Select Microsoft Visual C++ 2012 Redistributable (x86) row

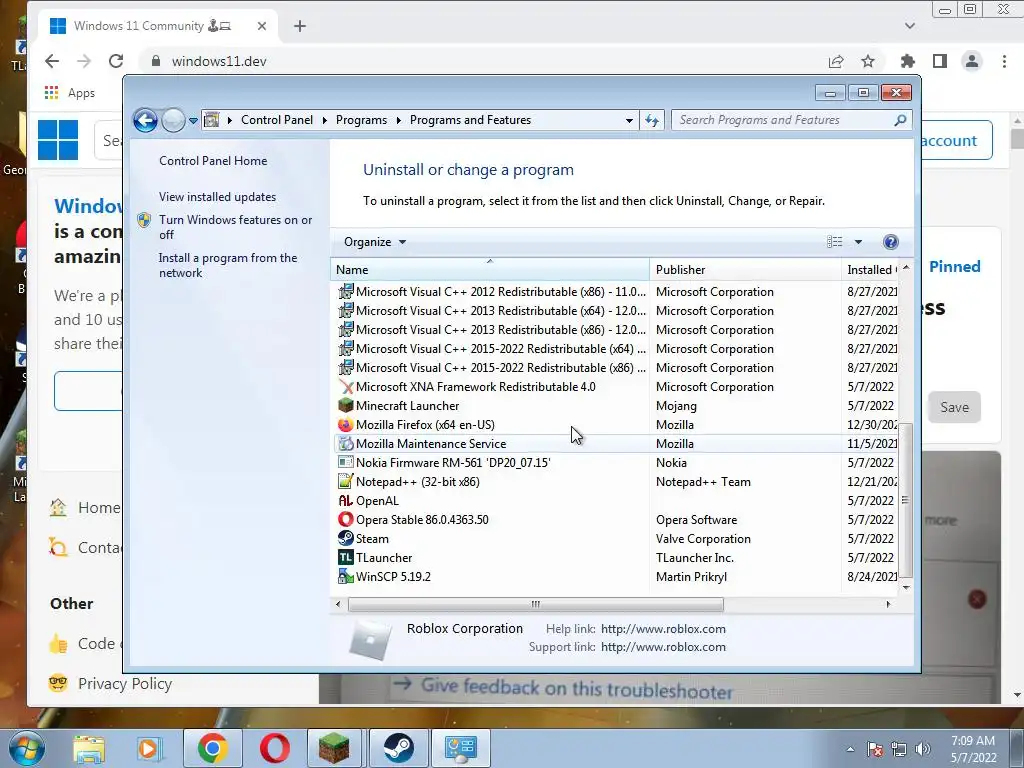617,292
